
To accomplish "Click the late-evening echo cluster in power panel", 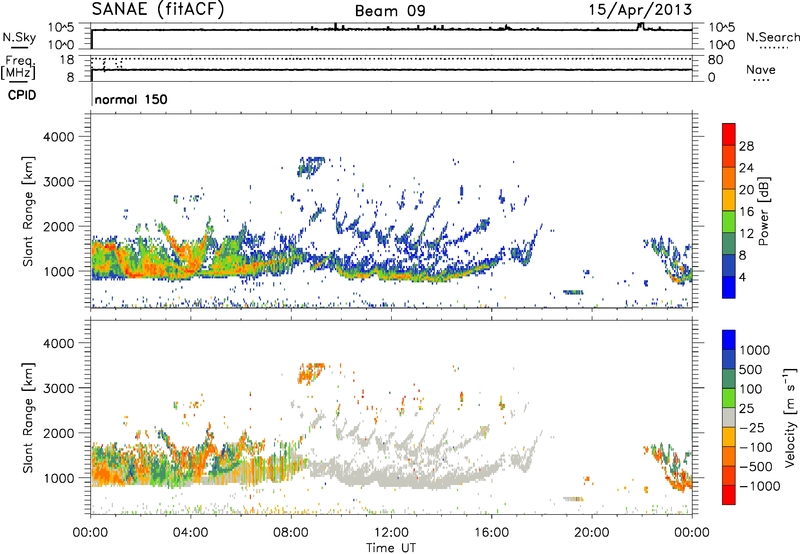I will coord(668,260).
